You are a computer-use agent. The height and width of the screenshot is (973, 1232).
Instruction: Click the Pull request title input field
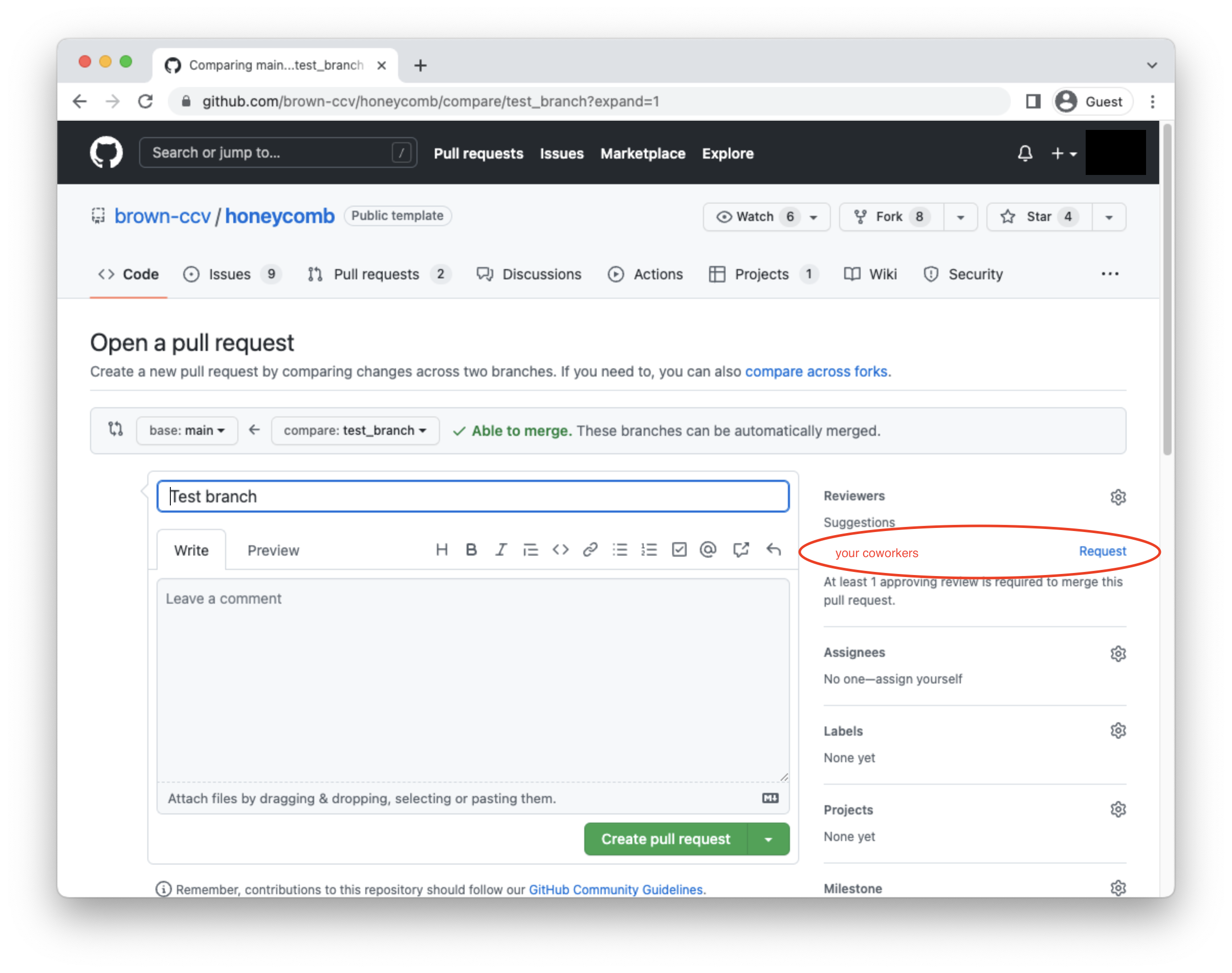pyautogui.click(x=471, y=496)
